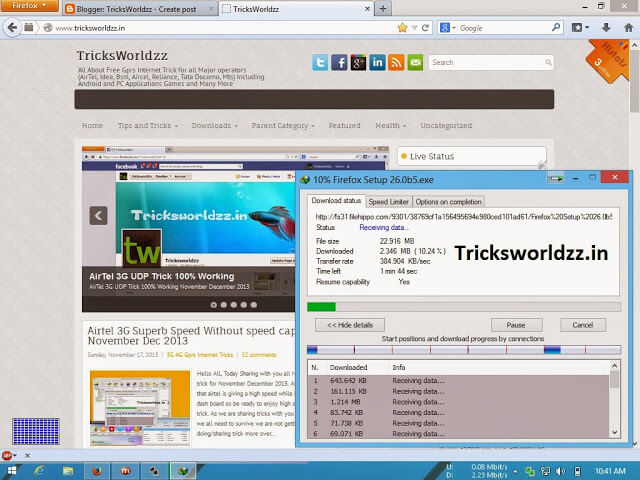Expand the Tips and Tricks menu
640x480 pixels.
point(148,125)
